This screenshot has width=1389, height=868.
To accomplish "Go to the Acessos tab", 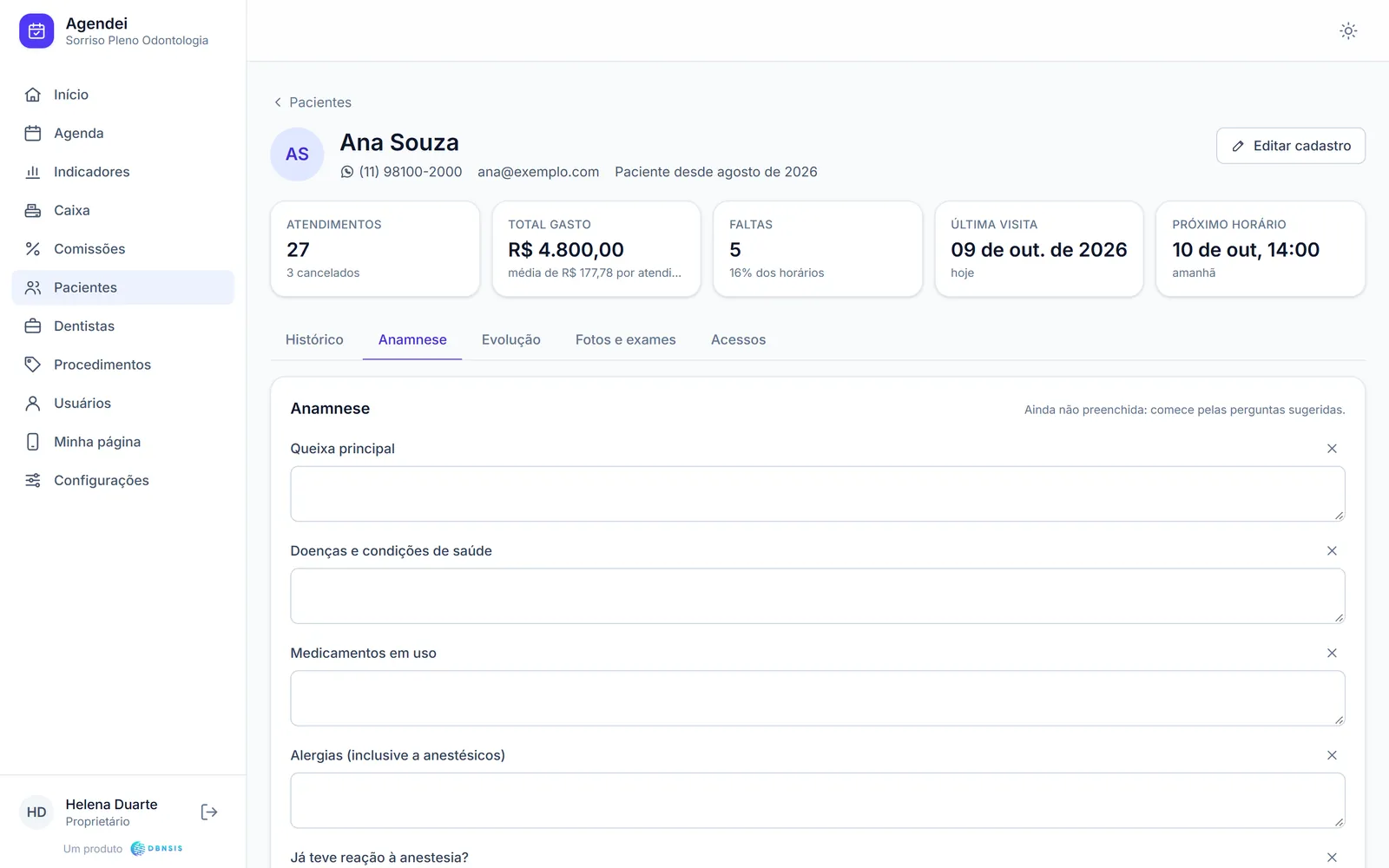I will pos(739,339).
